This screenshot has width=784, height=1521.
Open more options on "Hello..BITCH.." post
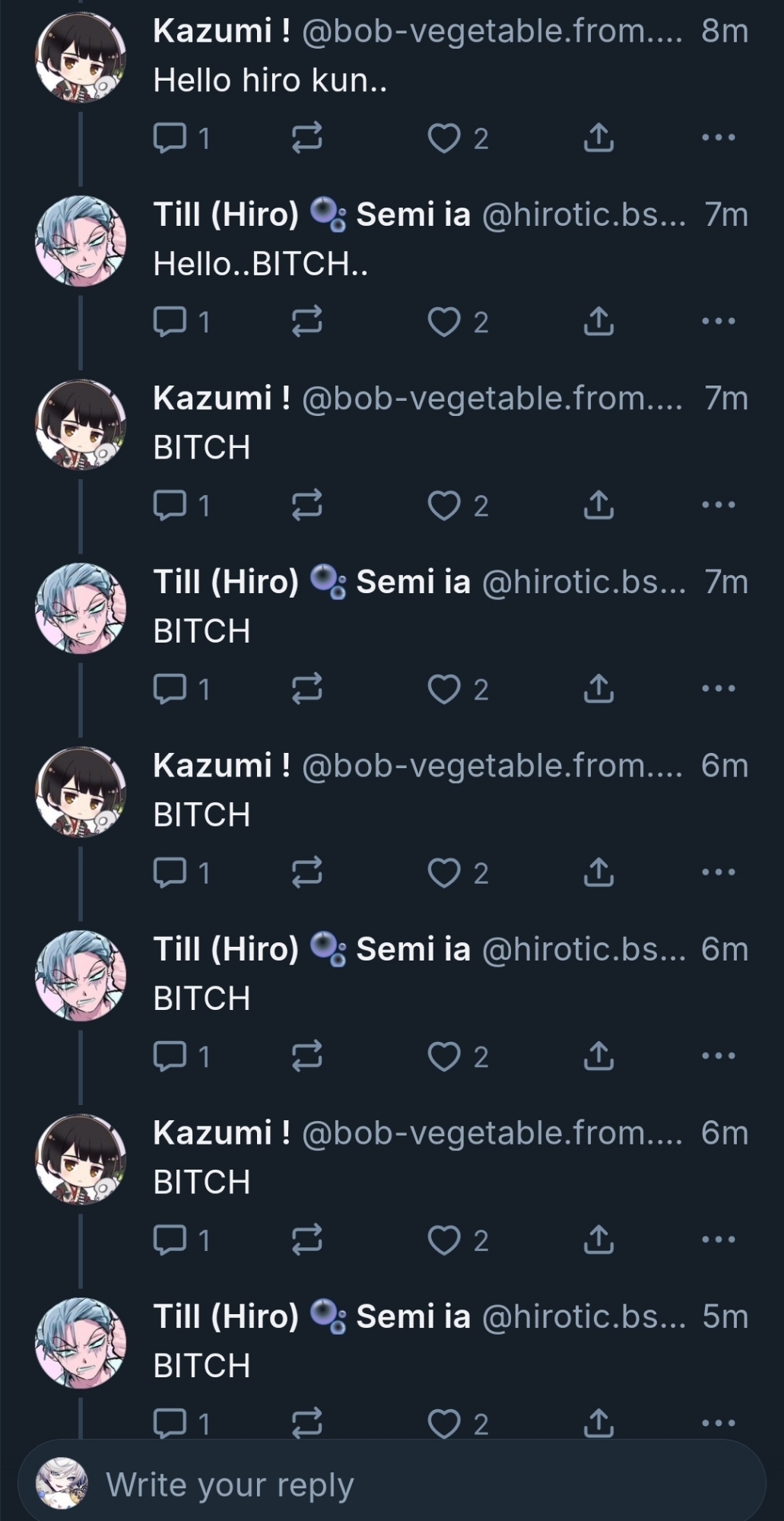point(719,322)
